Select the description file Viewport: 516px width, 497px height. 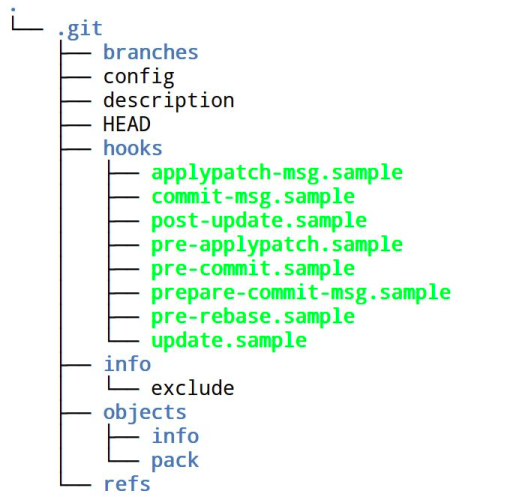coord(169,101)
